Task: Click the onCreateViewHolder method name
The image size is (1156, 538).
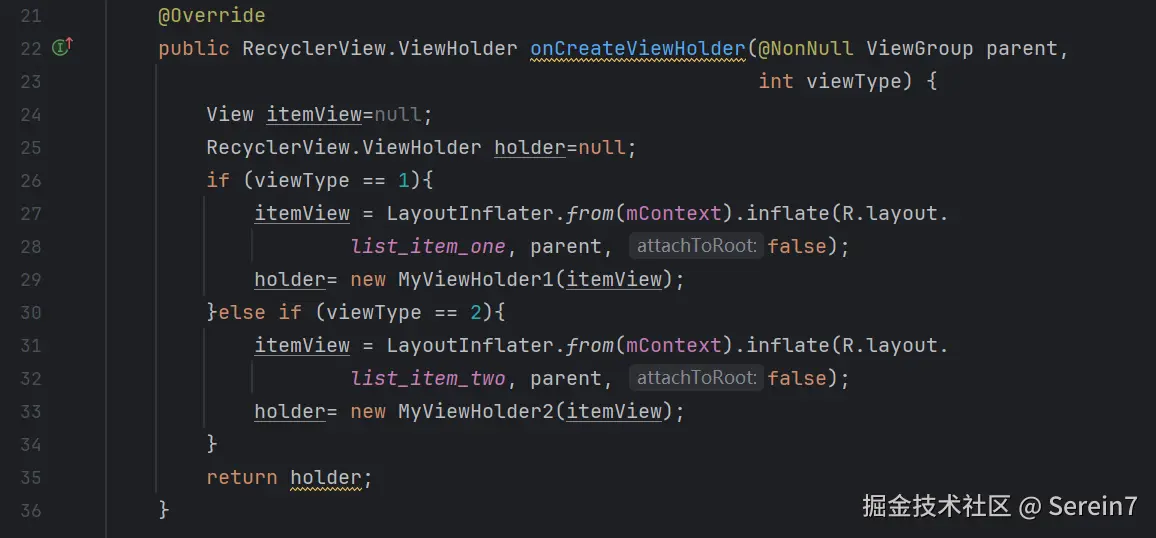Action: [x=637, y=48]
